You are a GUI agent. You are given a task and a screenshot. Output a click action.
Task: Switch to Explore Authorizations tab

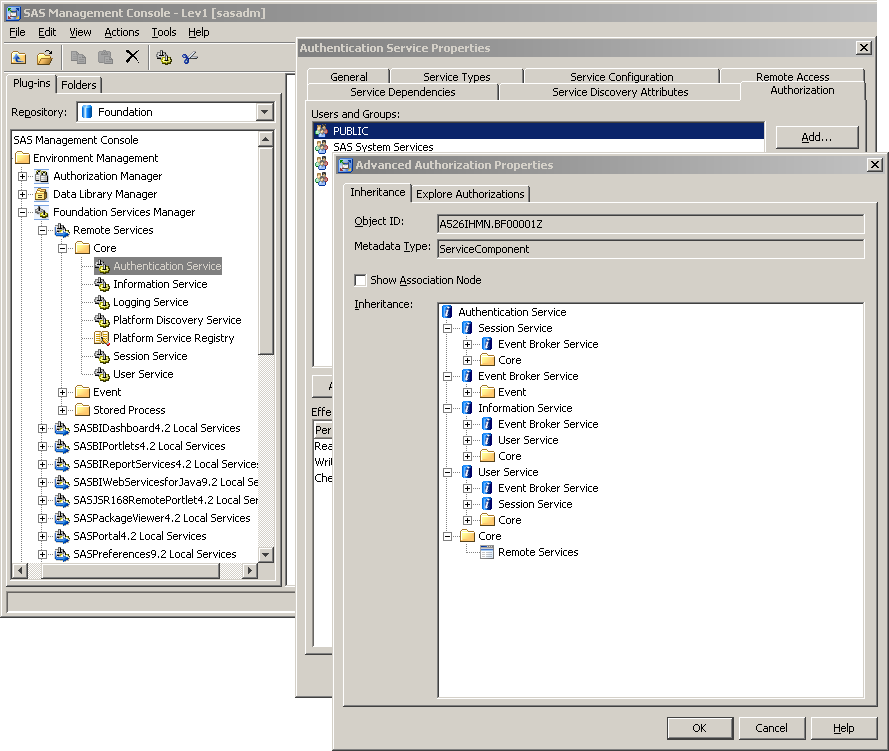point(470,194)
